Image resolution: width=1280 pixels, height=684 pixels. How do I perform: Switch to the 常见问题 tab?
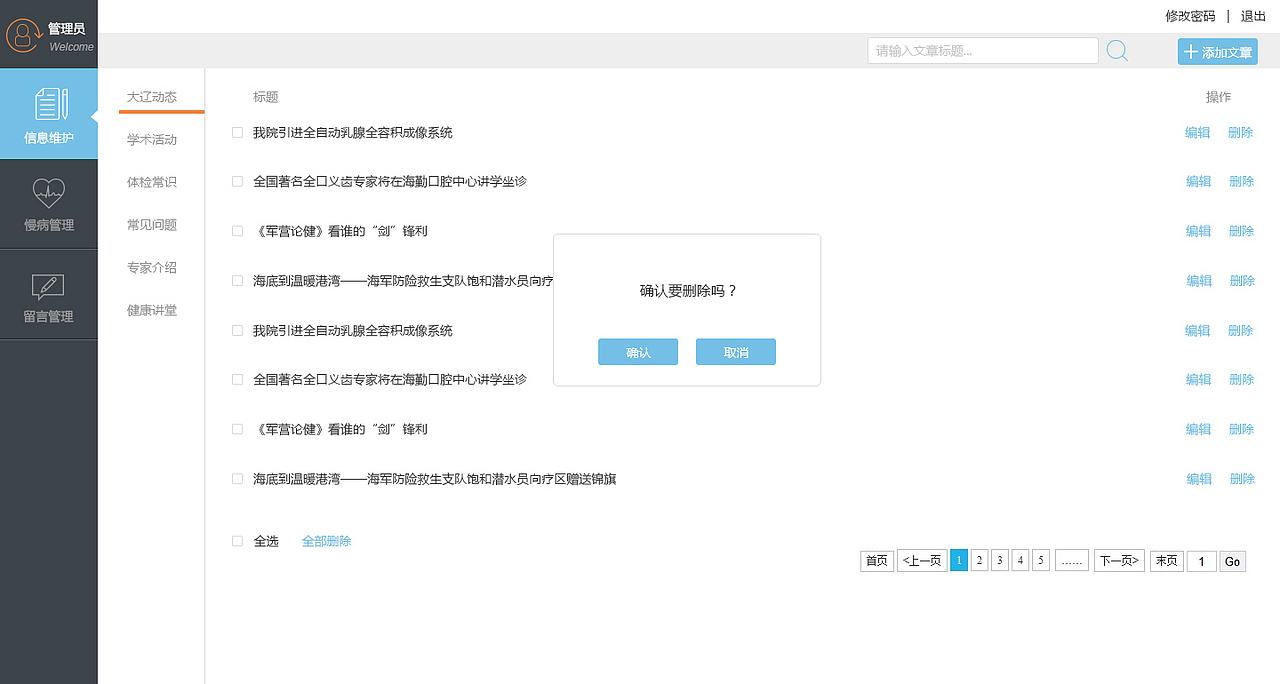[152, 225]
